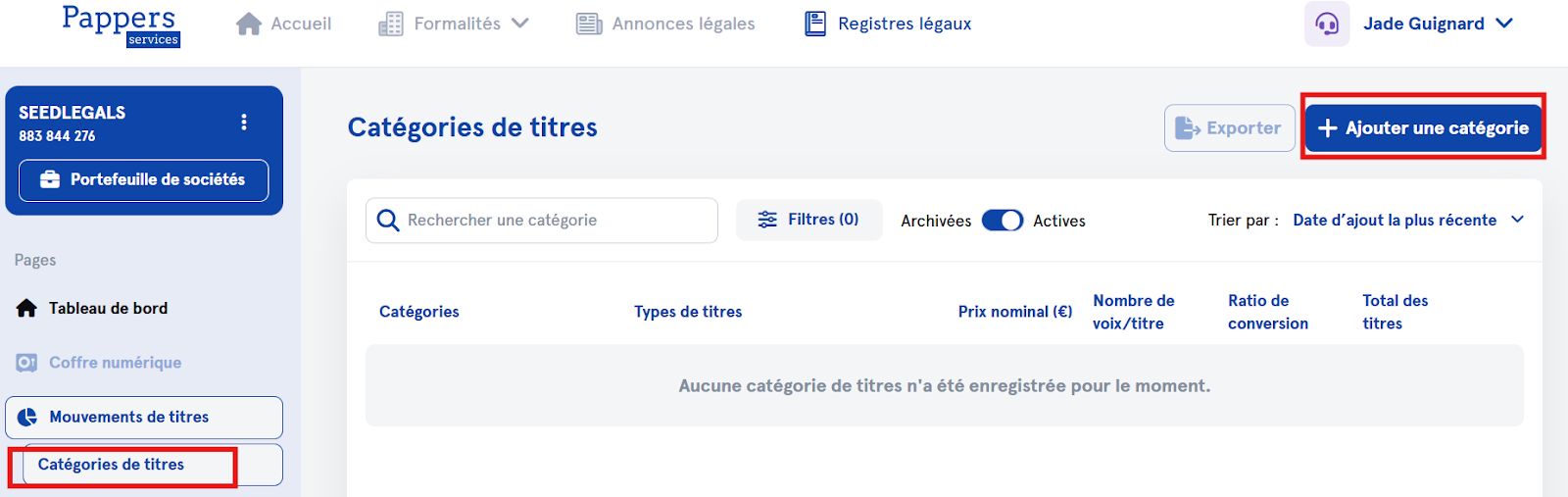Toggle the Archivées/Actives switch

point(1002,221)
